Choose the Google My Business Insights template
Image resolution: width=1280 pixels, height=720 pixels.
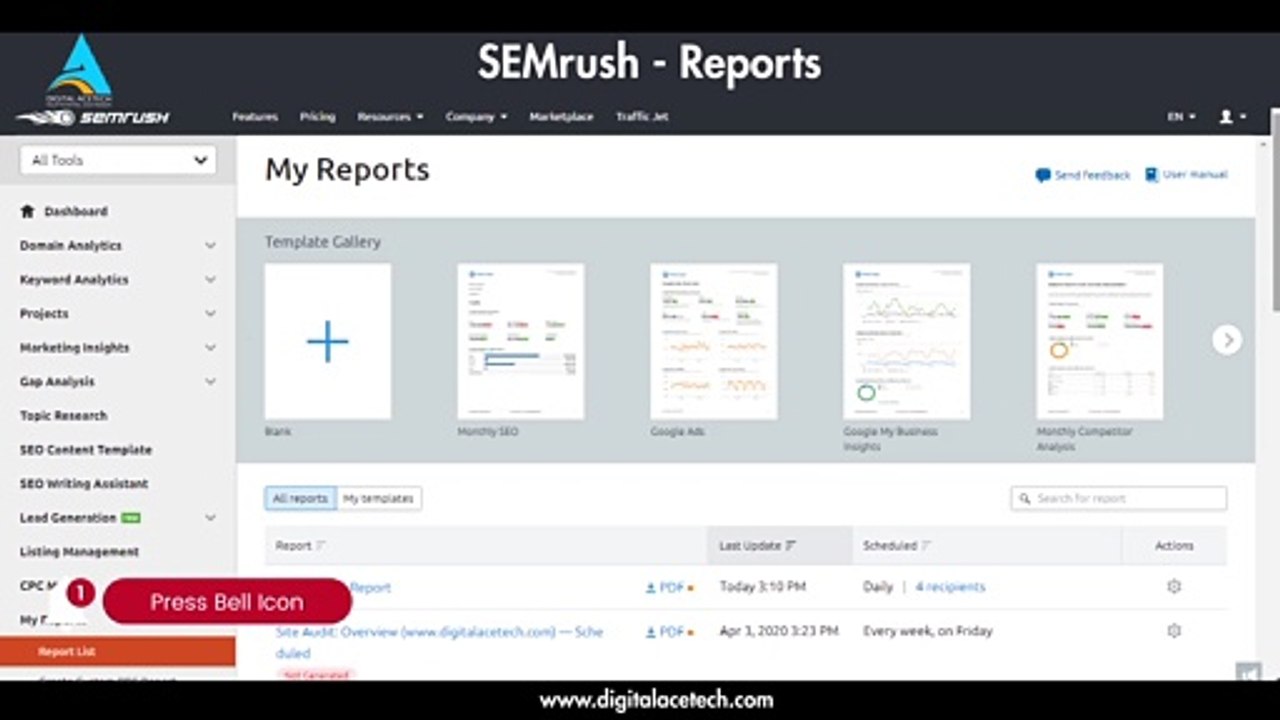[907, 341]
